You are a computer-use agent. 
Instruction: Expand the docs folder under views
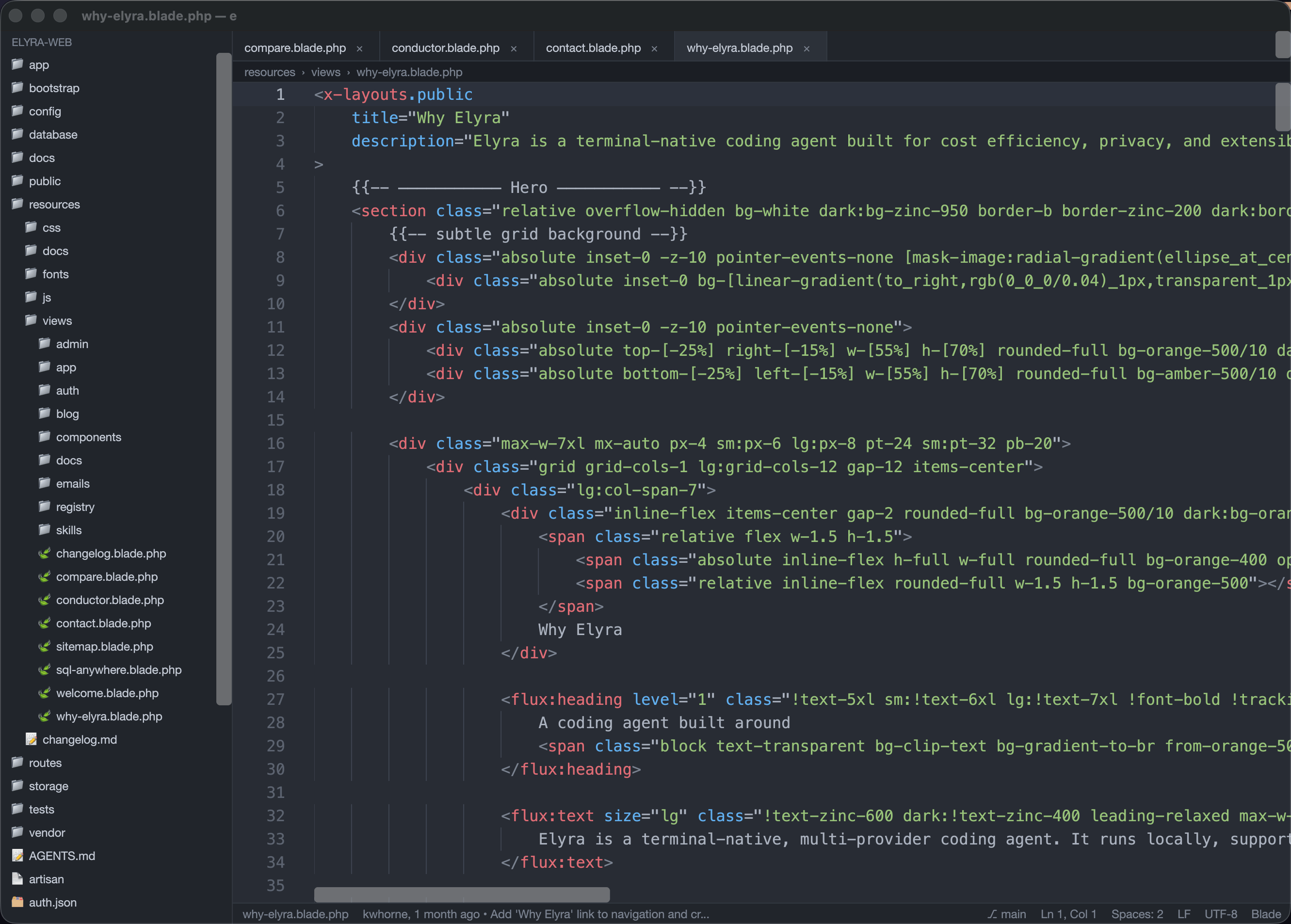(69, 460)
